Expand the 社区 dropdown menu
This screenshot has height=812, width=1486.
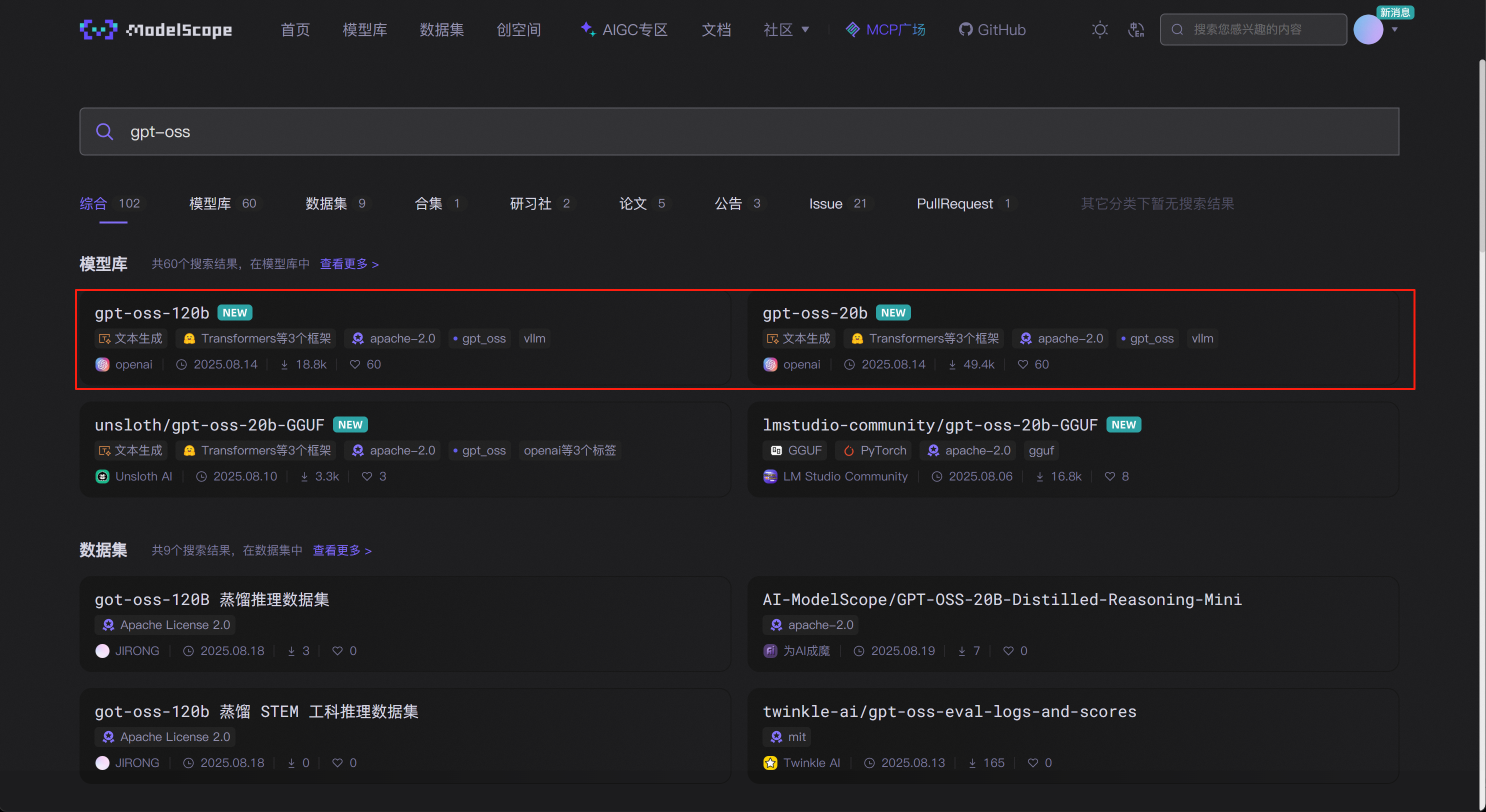pyautogui.click(x=786, y=29)
